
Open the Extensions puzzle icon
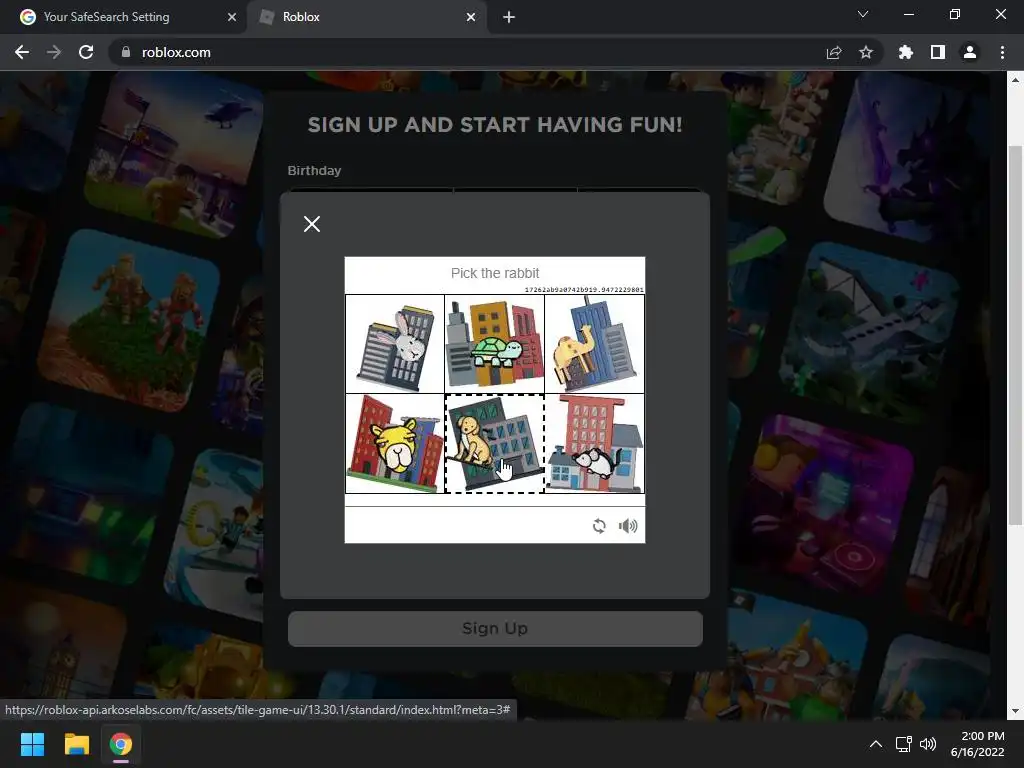(x=906, y=52)
